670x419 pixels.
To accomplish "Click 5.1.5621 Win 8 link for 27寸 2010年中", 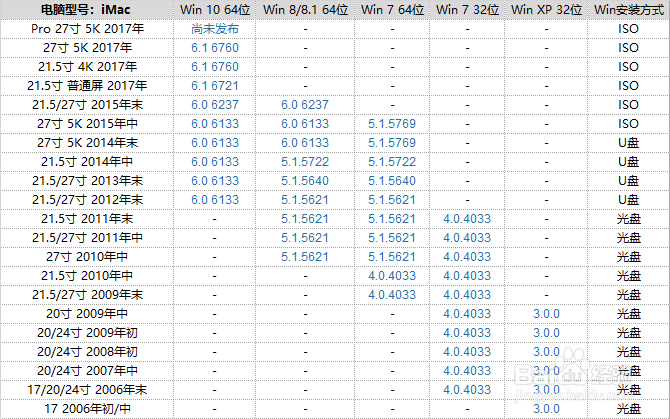I will (305, 257).
